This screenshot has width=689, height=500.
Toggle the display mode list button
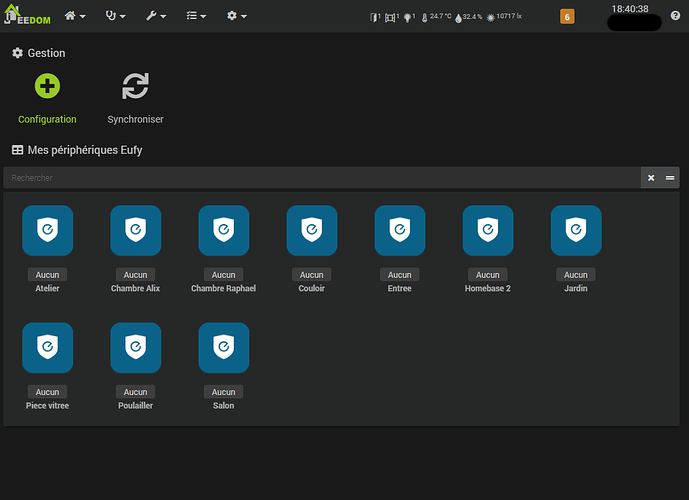(670, 178)
